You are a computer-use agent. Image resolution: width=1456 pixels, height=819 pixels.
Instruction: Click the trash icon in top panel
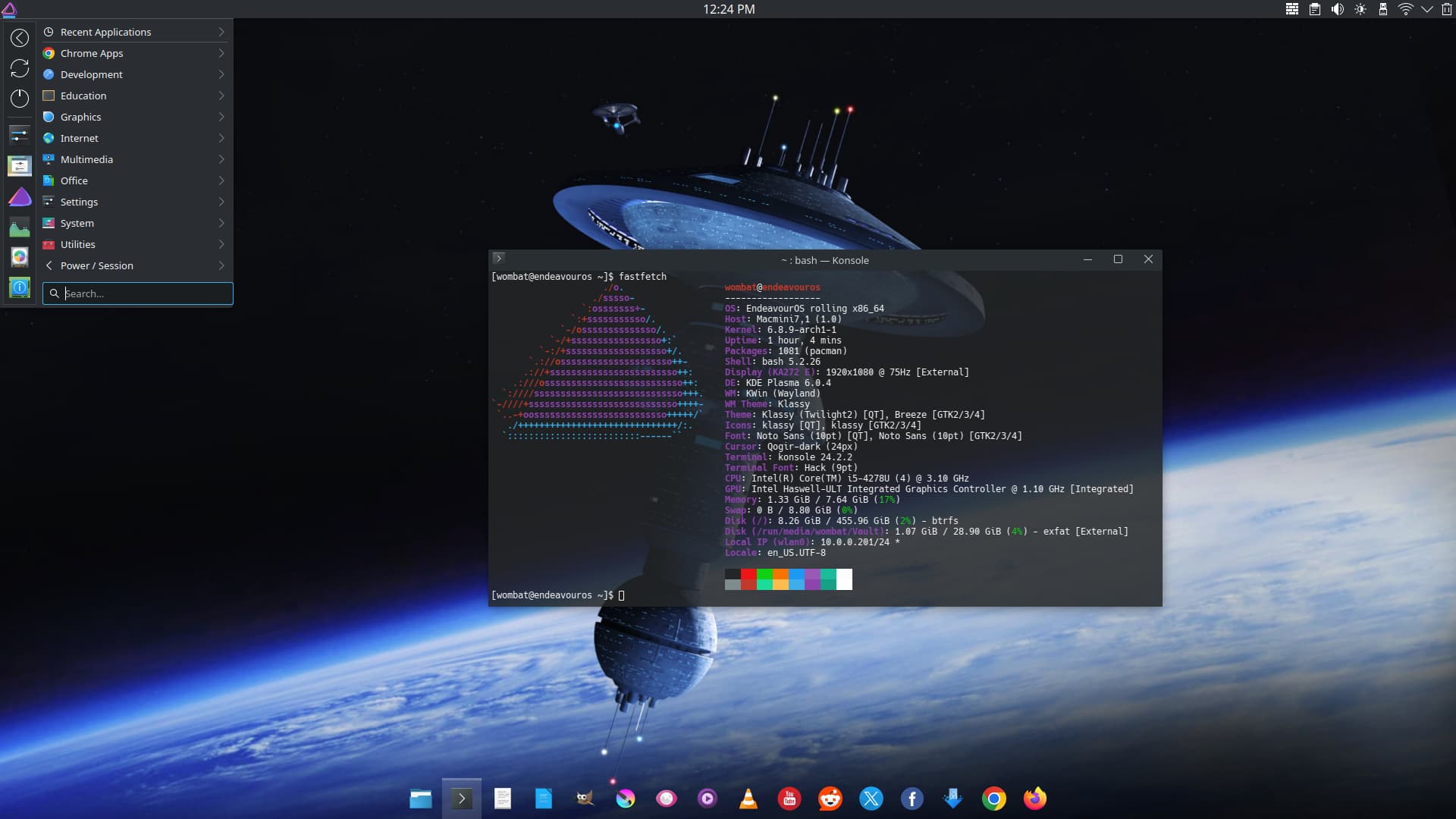click(x=1446, y=9)
